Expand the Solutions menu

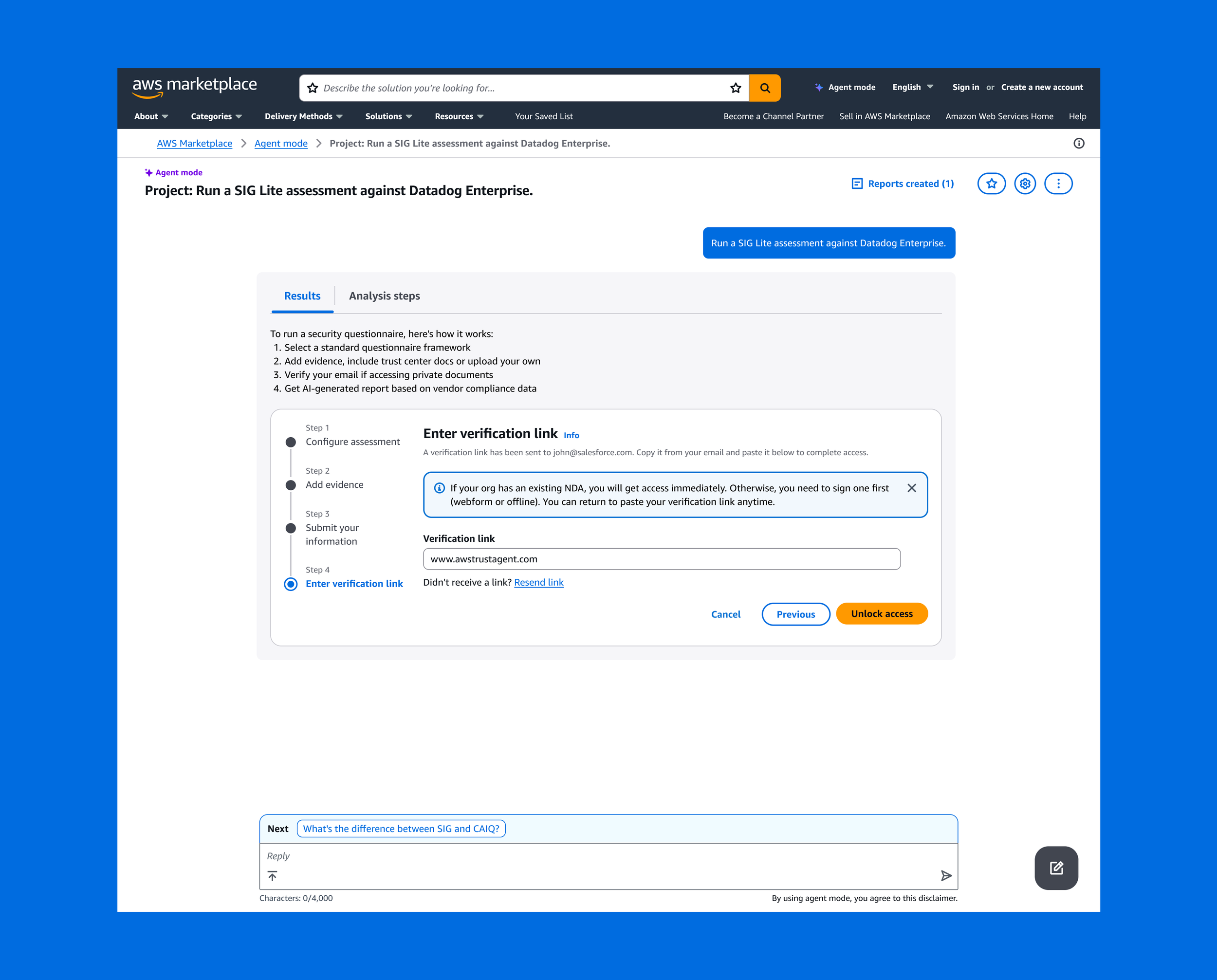388,116
